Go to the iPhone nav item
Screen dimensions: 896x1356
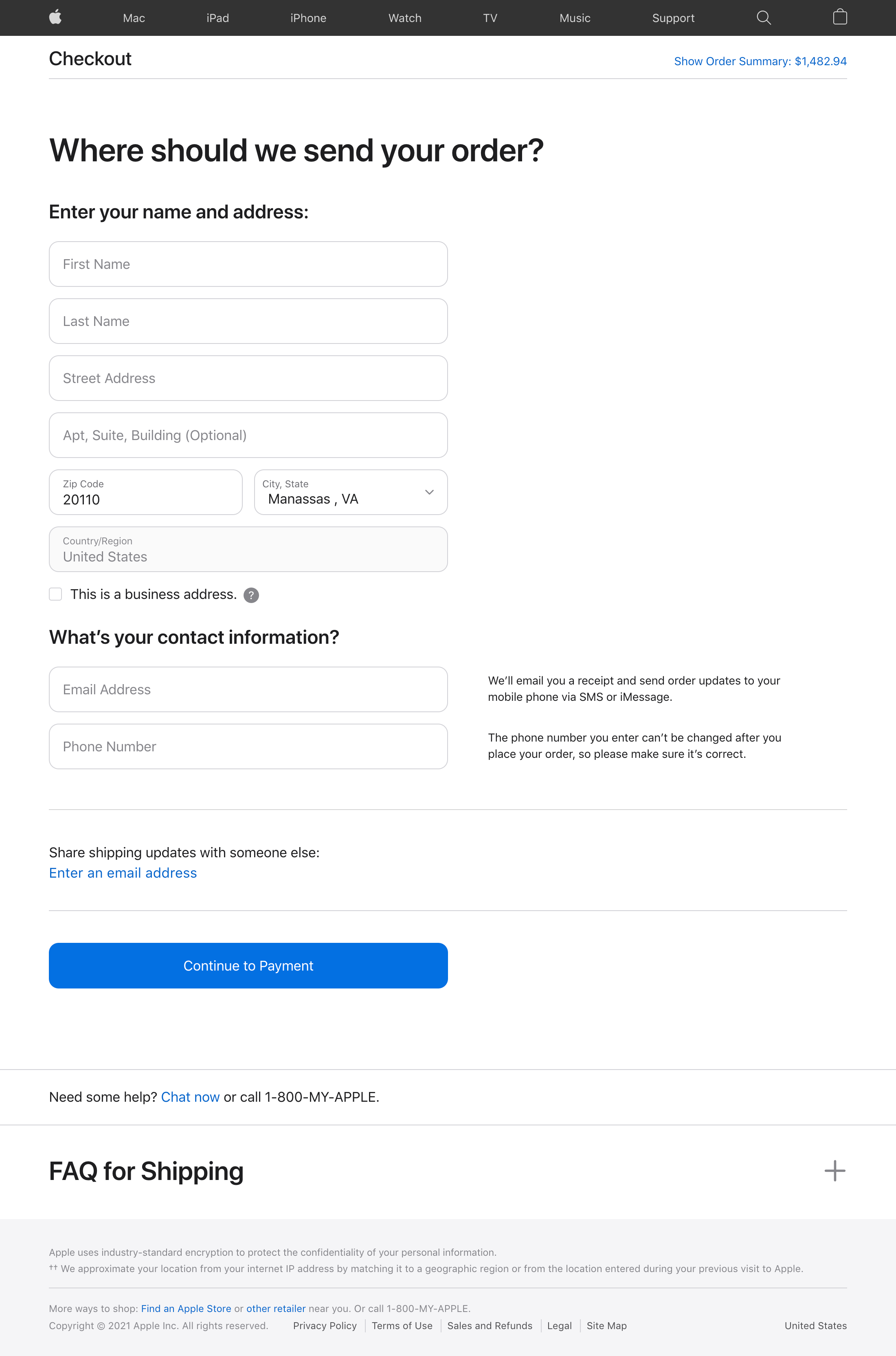(x=308, y=18)
